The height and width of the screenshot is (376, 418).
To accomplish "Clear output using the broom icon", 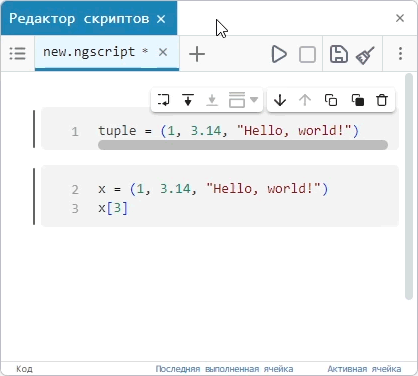I will pyautogui.click(x=365, y=54).
